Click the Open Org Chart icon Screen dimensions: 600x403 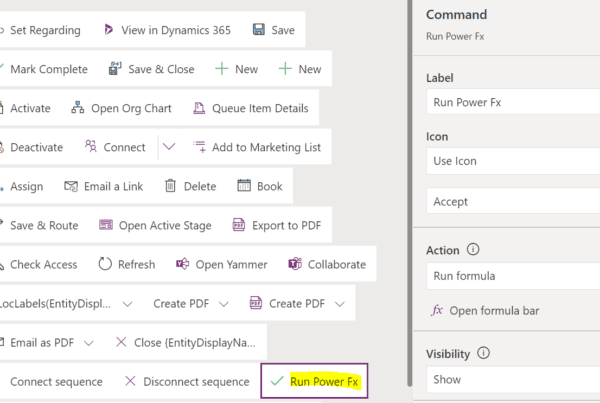[78, 108]
